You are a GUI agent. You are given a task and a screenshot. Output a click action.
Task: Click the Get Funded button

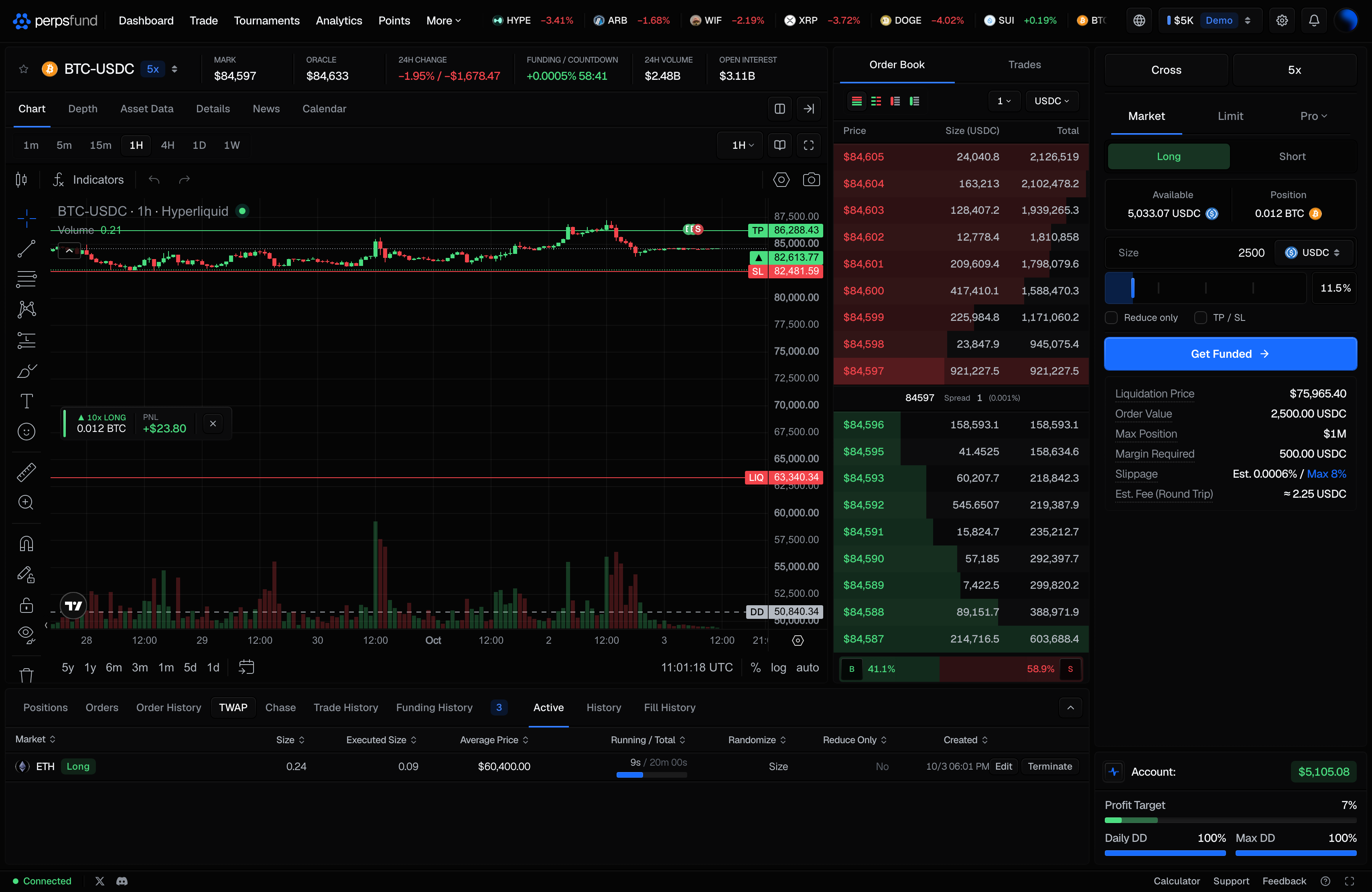click(x=1230, y=354)
